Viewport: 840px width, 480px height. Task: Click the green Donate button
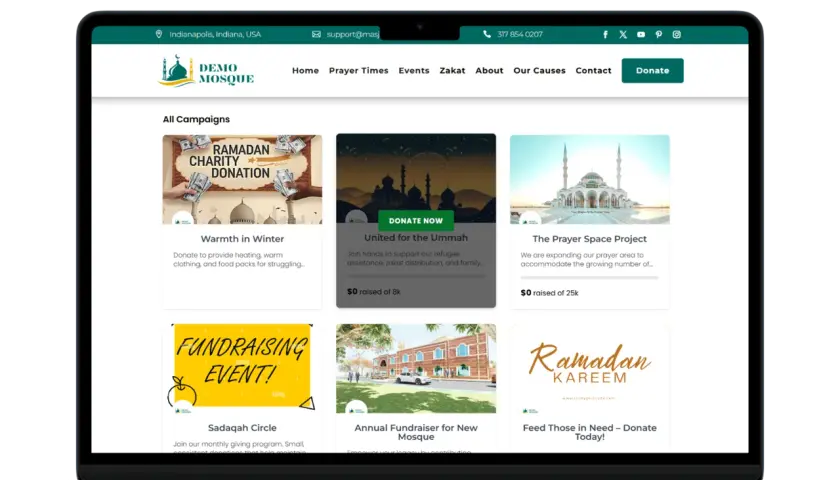point(652,71)
